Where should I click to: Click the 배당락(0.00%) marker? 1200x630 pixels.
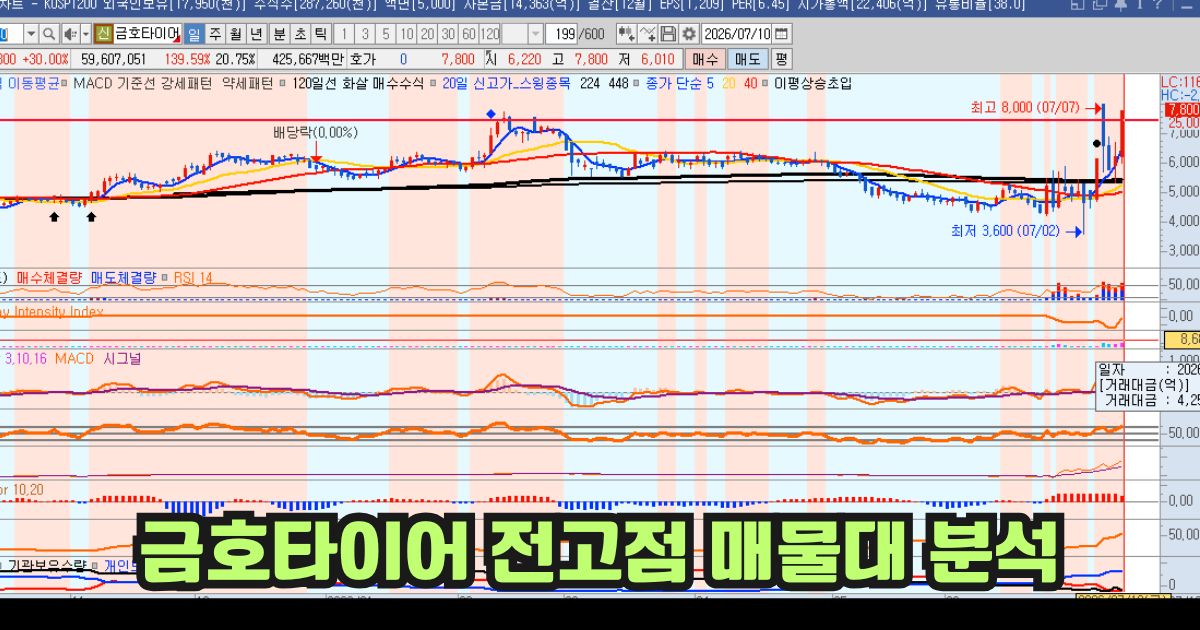[x=315, y=132]
